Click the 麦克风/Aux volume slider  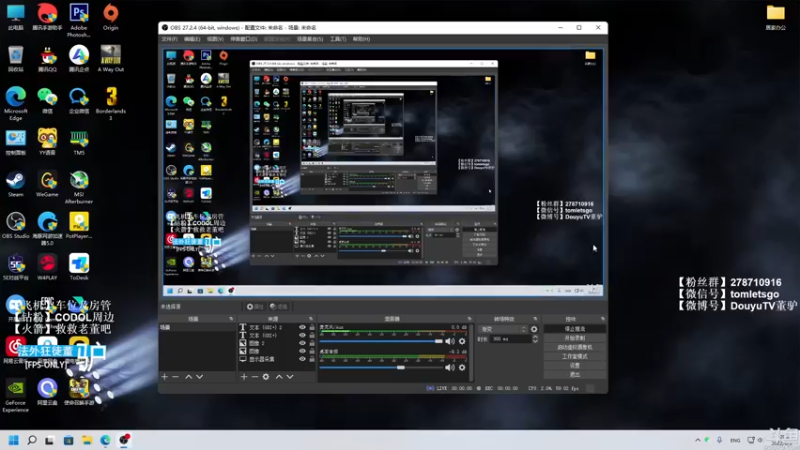(381, 341)
